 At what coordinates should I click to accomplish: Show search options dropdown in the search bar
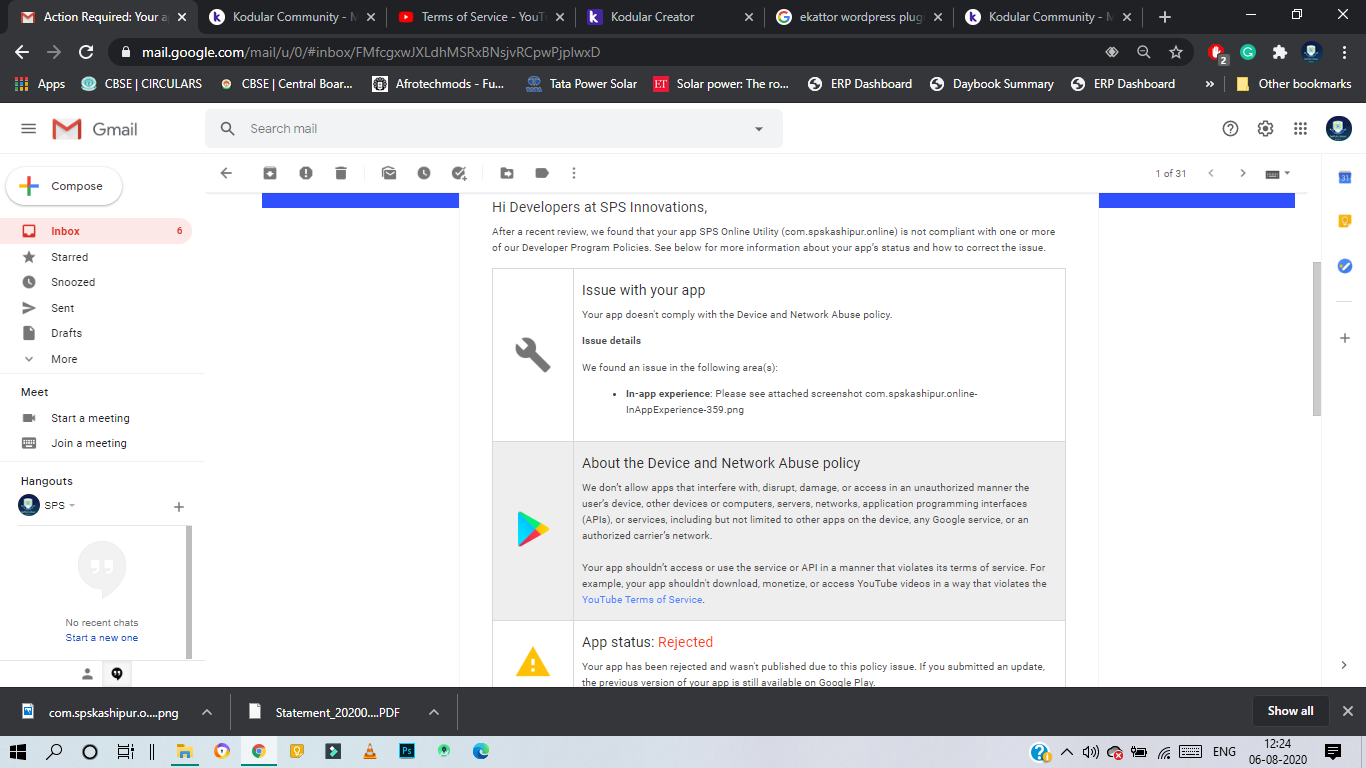coord(759,129)
